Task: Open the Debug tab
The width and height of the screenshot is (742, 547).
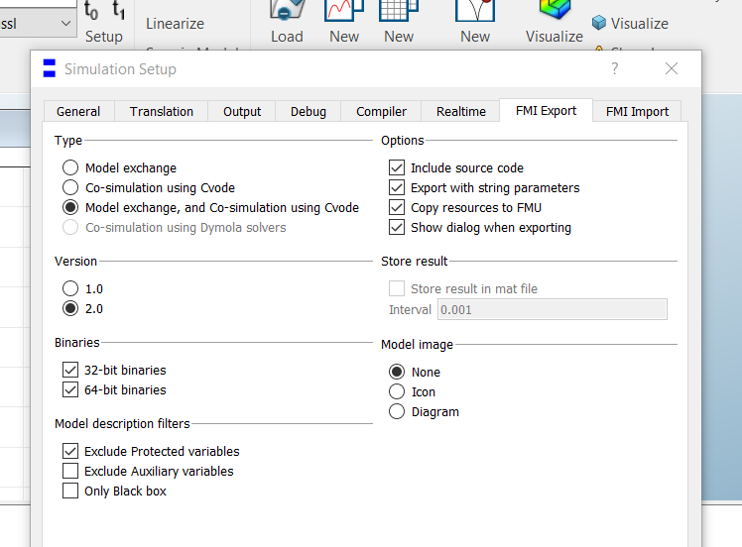Action: point(308,112)
